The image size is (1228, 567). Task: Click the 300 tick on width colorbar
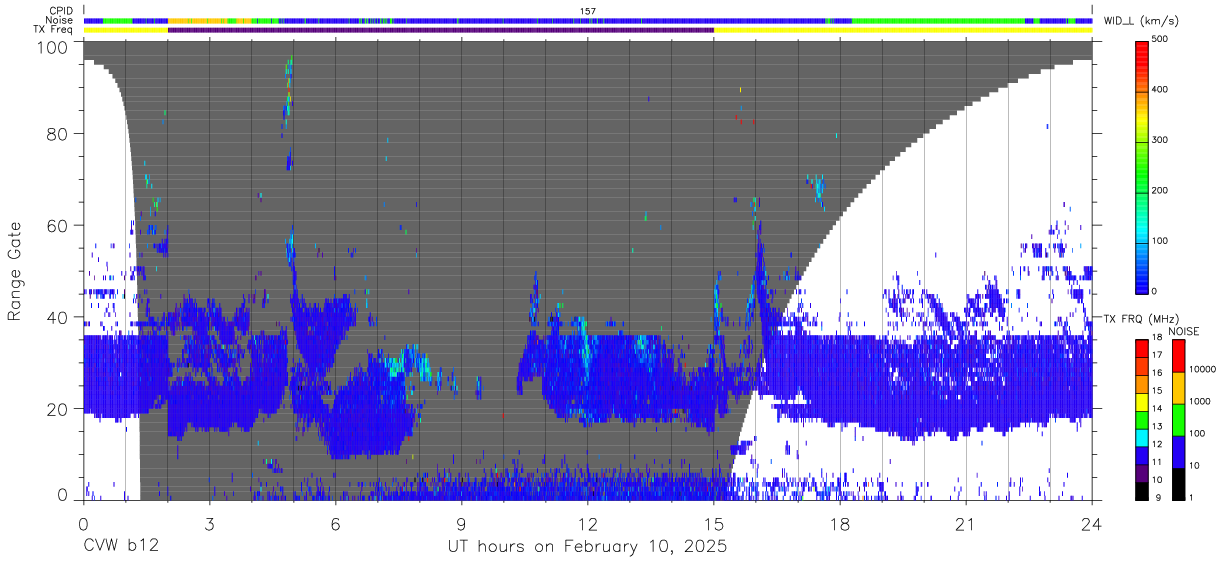pyautogui.click(x=1160, y=140)
